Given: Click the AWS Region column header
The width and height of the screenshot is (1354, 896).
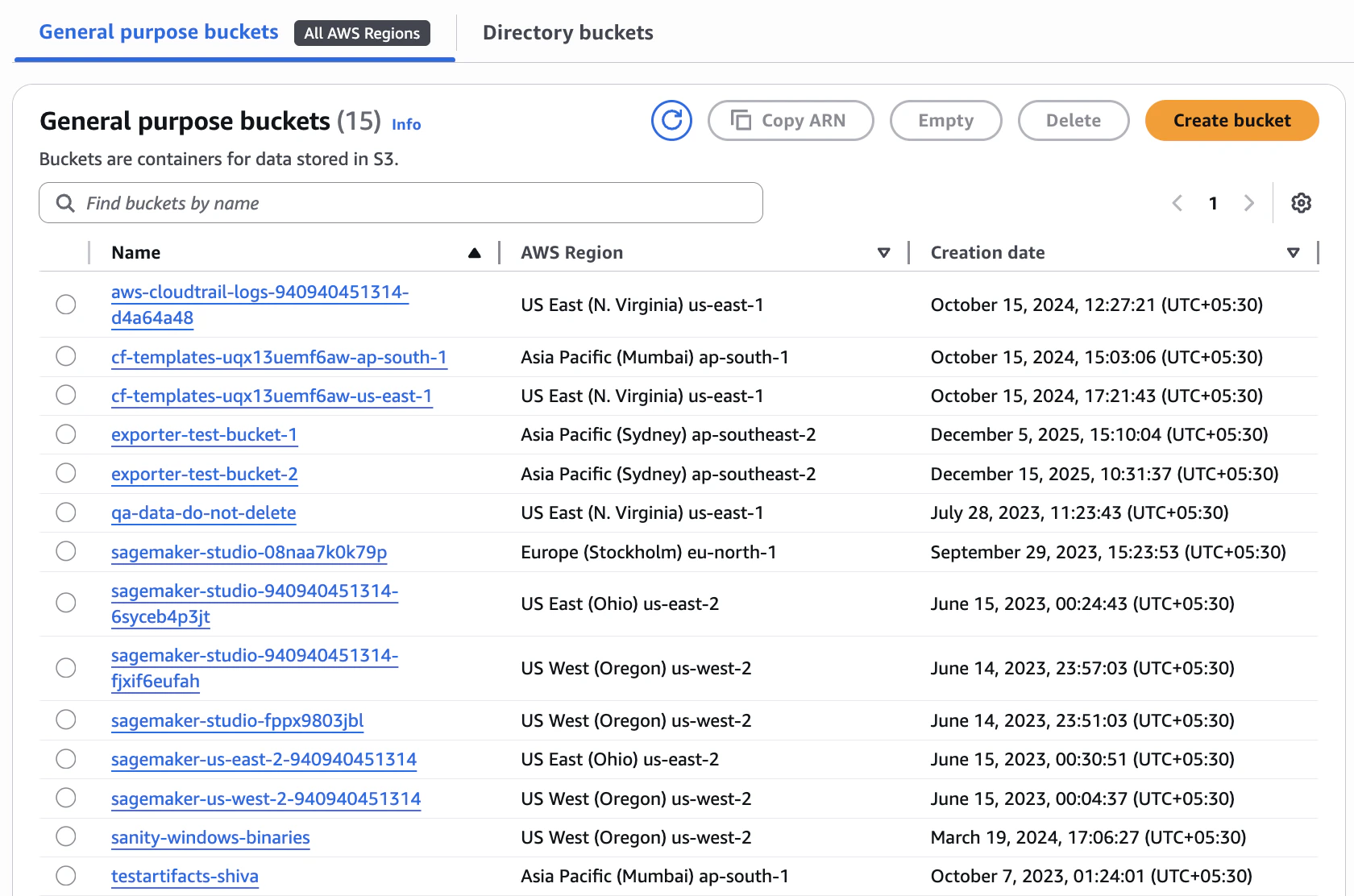Looking at the screenshot, I should point(571,252).
